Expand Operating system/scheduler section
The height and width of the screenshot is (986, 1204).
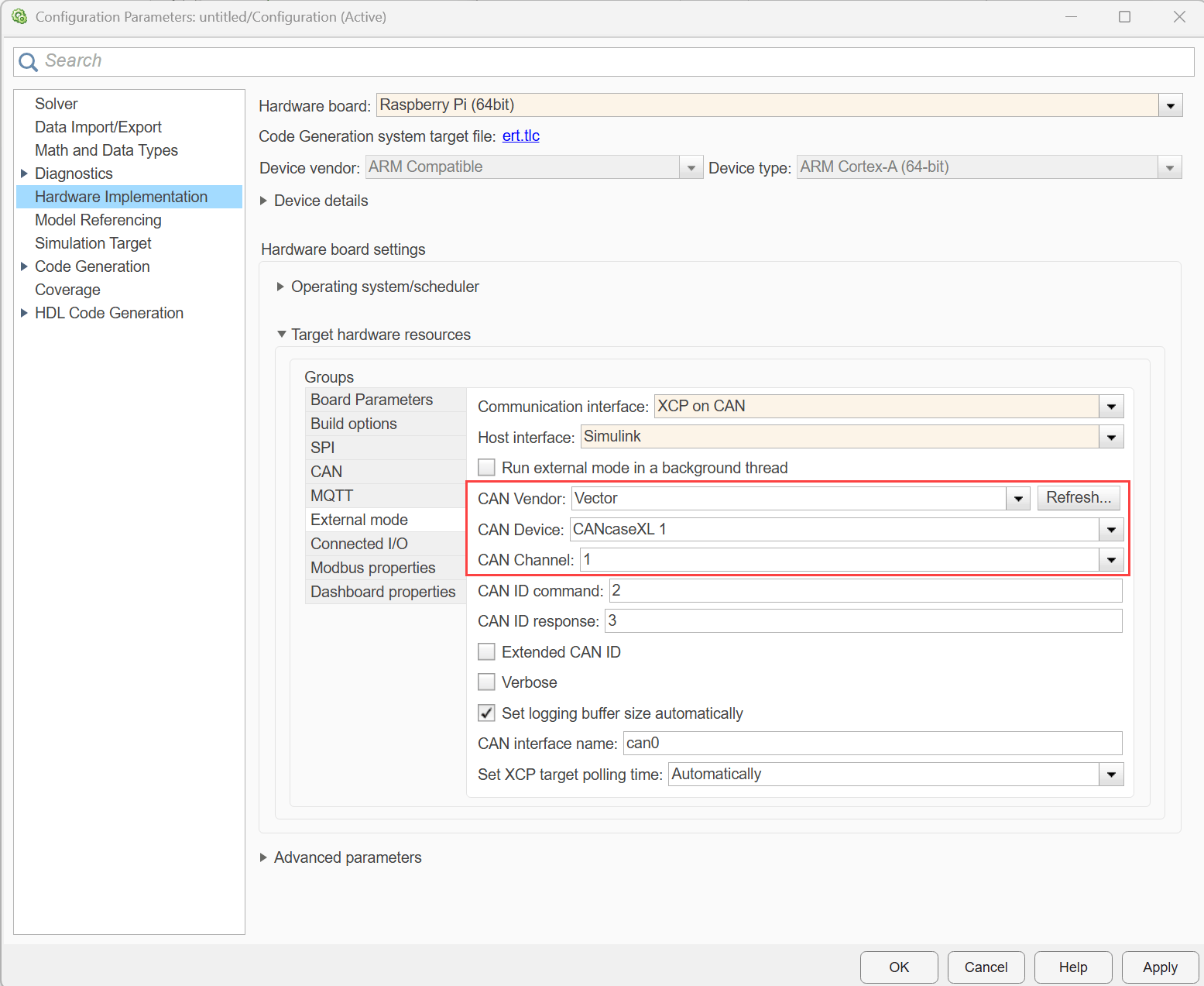point(280,287)
